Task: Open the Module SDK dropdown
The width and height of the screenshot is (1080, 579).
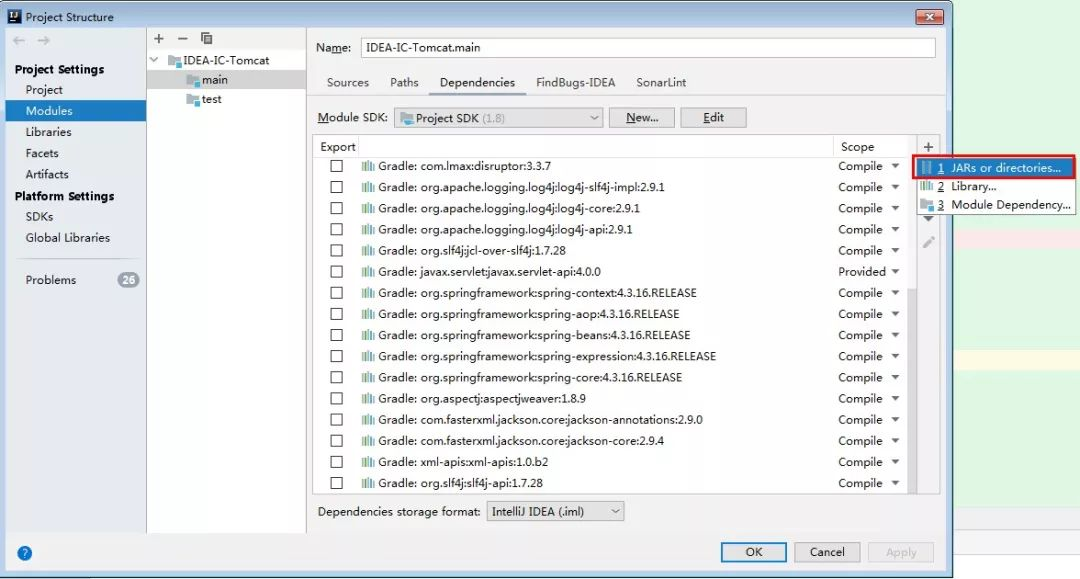Action: coord(499,118)
